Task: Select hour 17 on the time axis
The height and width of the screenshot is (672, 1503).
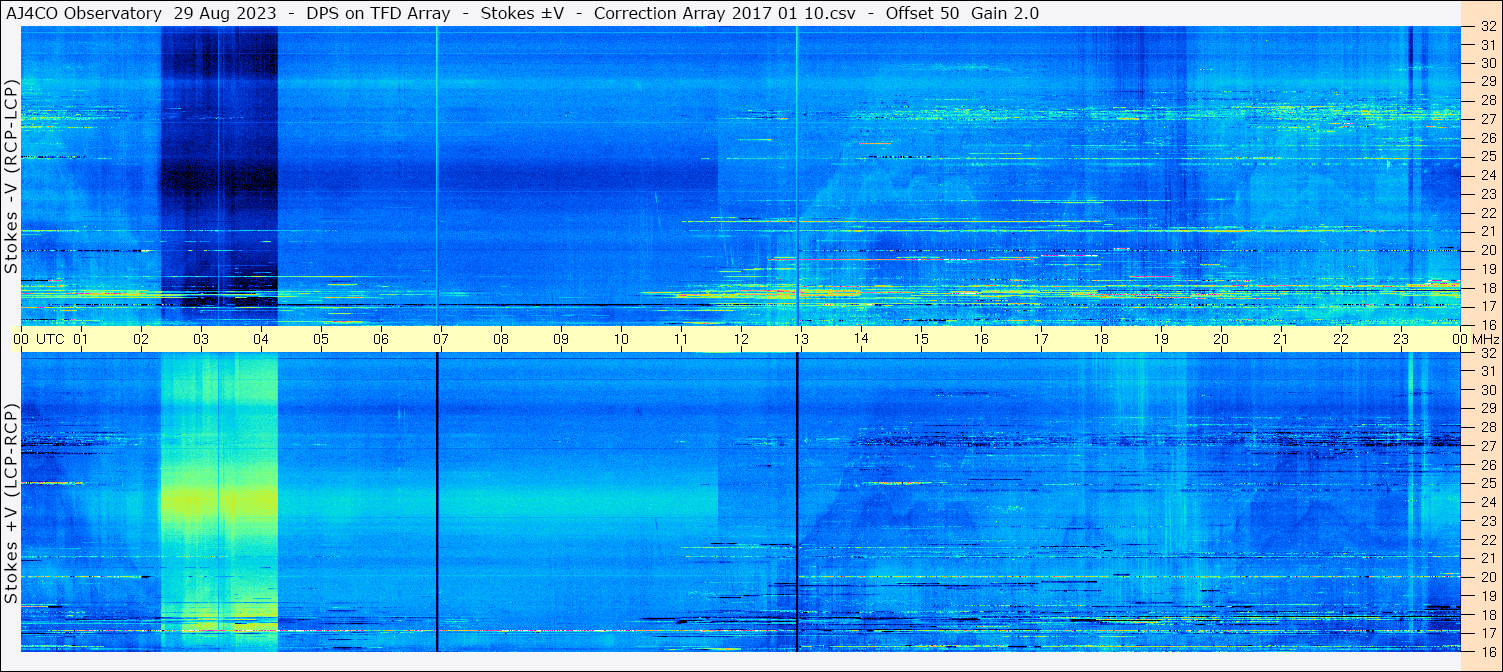Action: (x=1041, y=339)
